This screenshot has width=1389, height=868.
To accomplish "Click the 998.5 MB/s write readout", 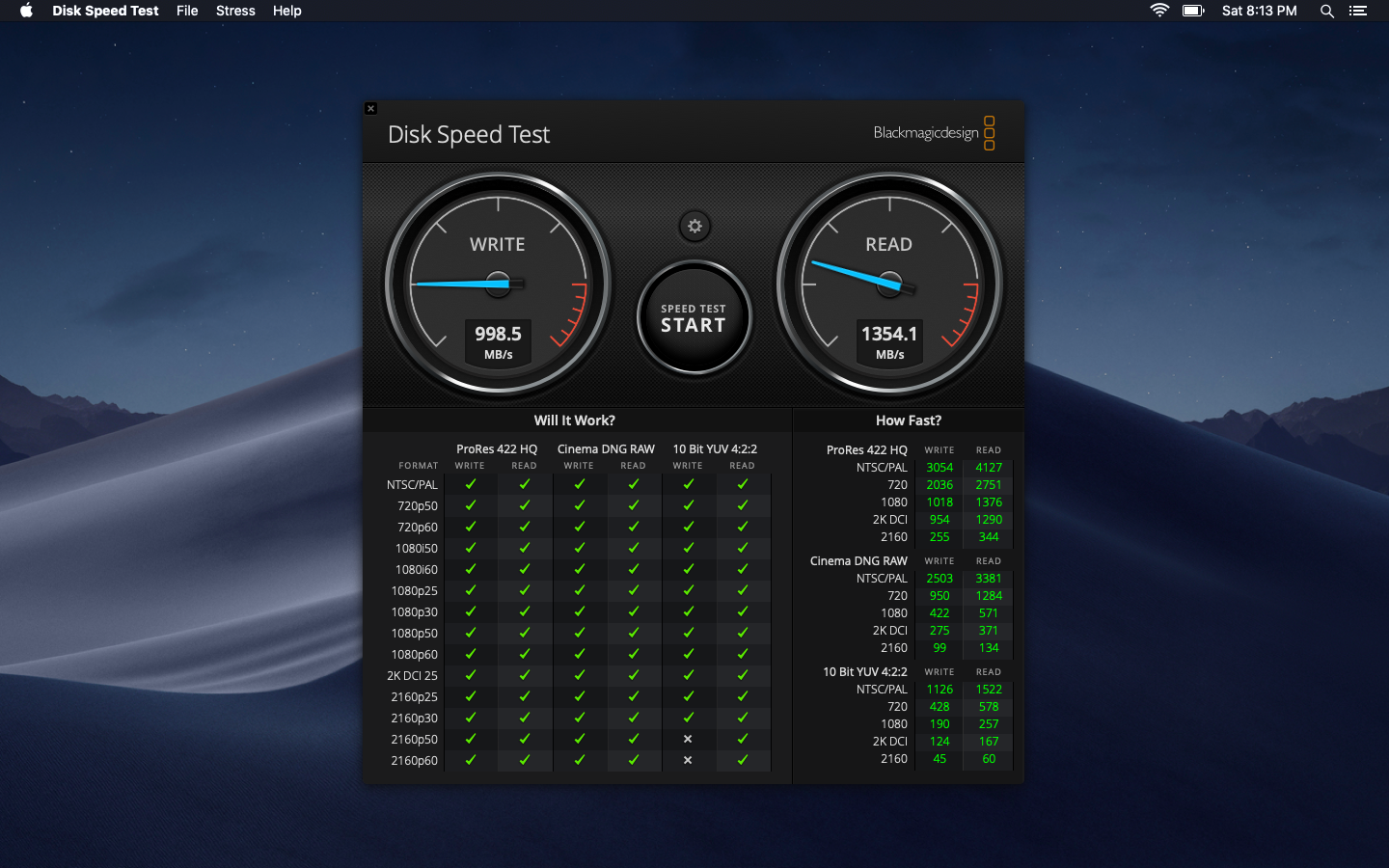I will click(x=498, y=342).
